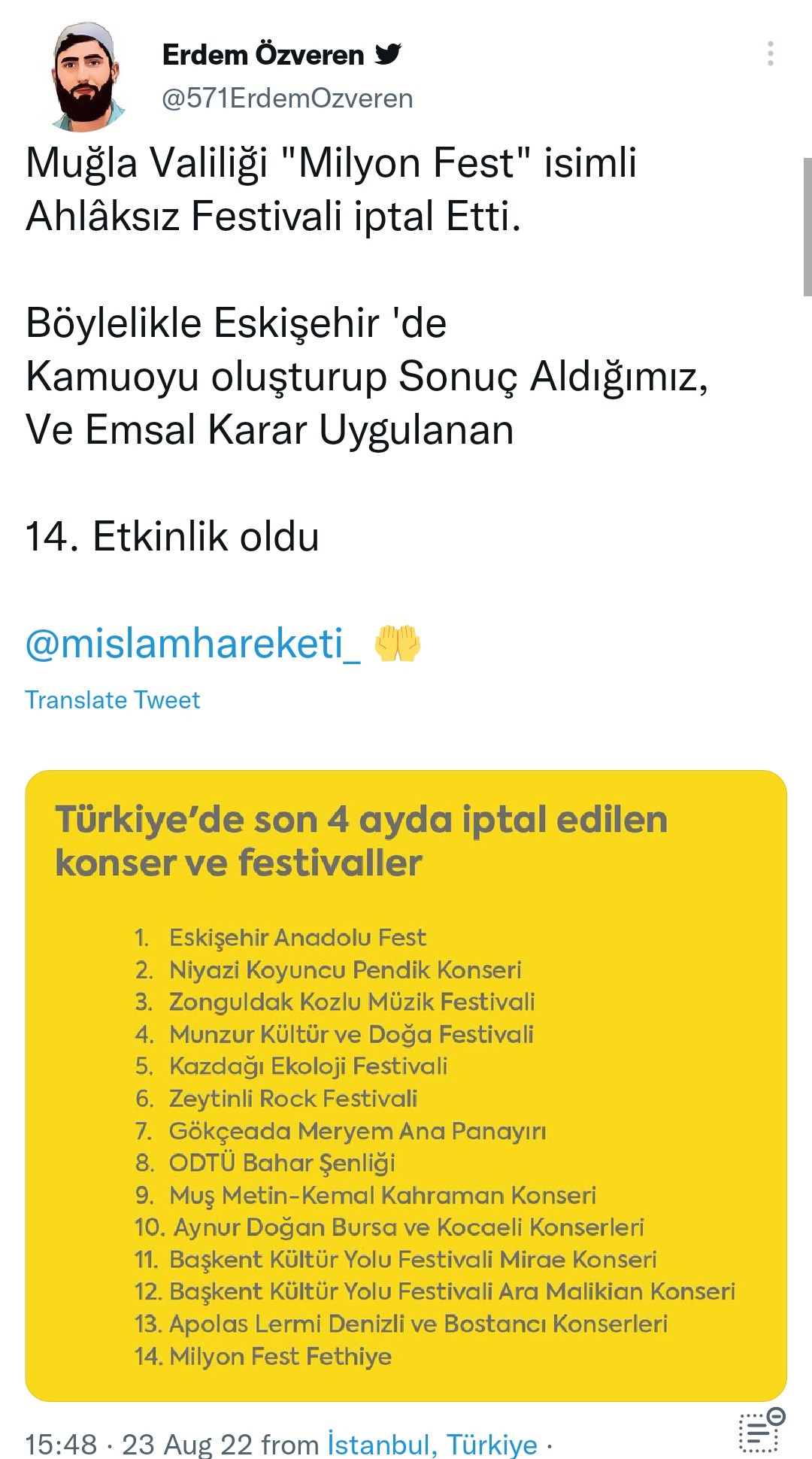Click the 15:48 timestamp
Screen dimensions: 812x1459
pos(61,1444)
